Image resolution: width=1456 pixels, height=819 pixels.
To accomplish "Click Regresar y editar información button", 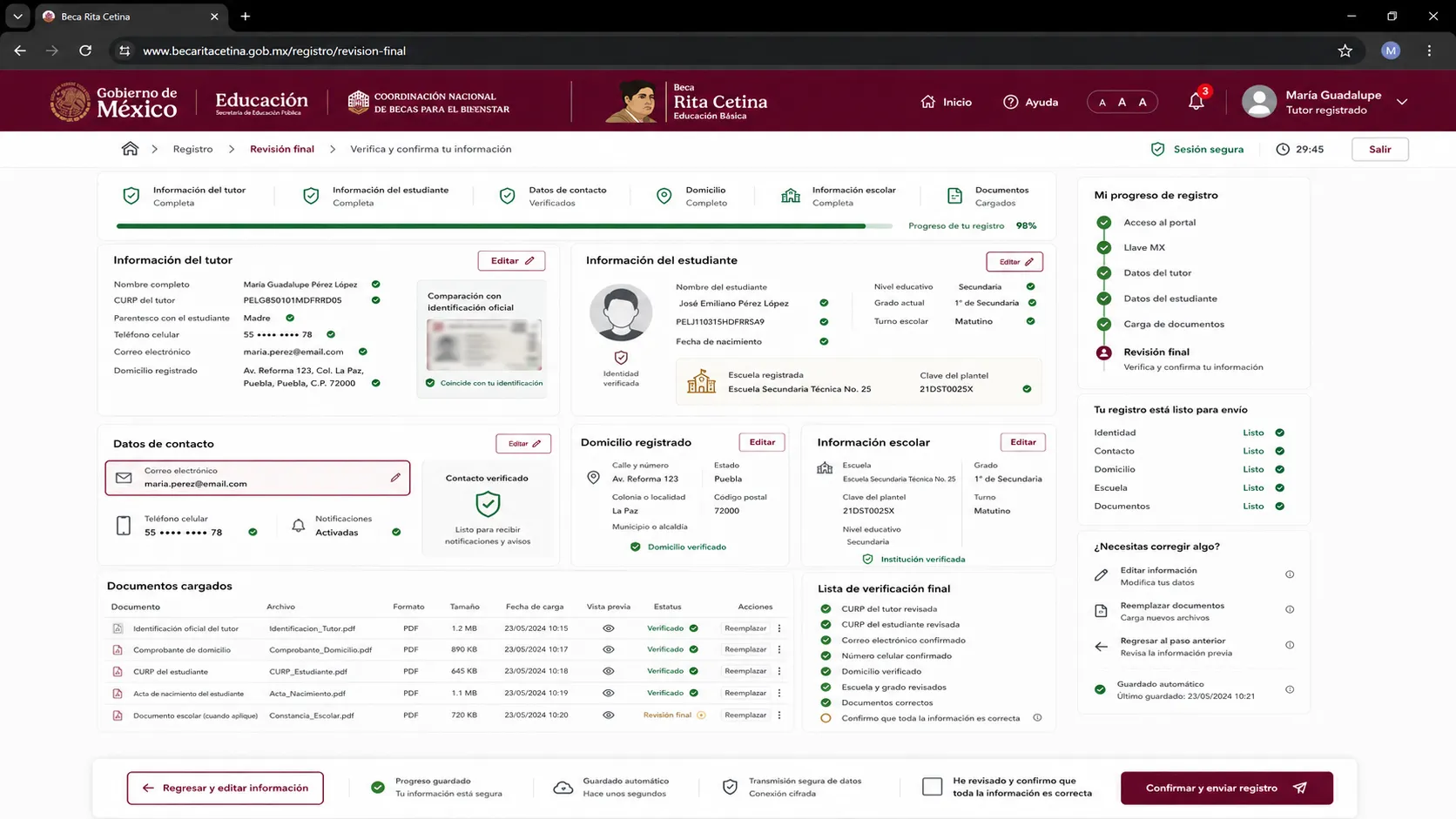I will [225, 788].
